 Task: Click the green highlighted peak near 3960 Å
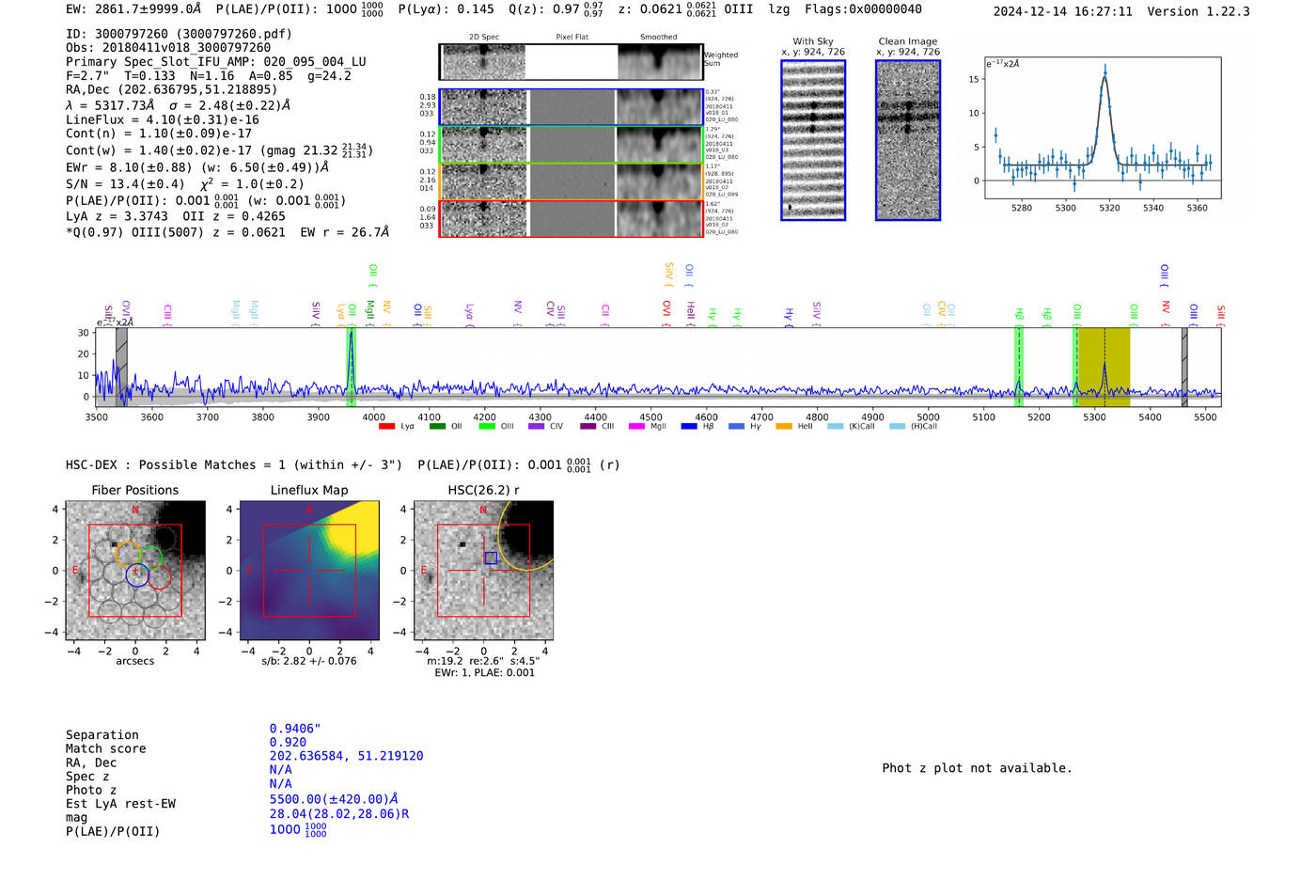[x=352, y=367]
